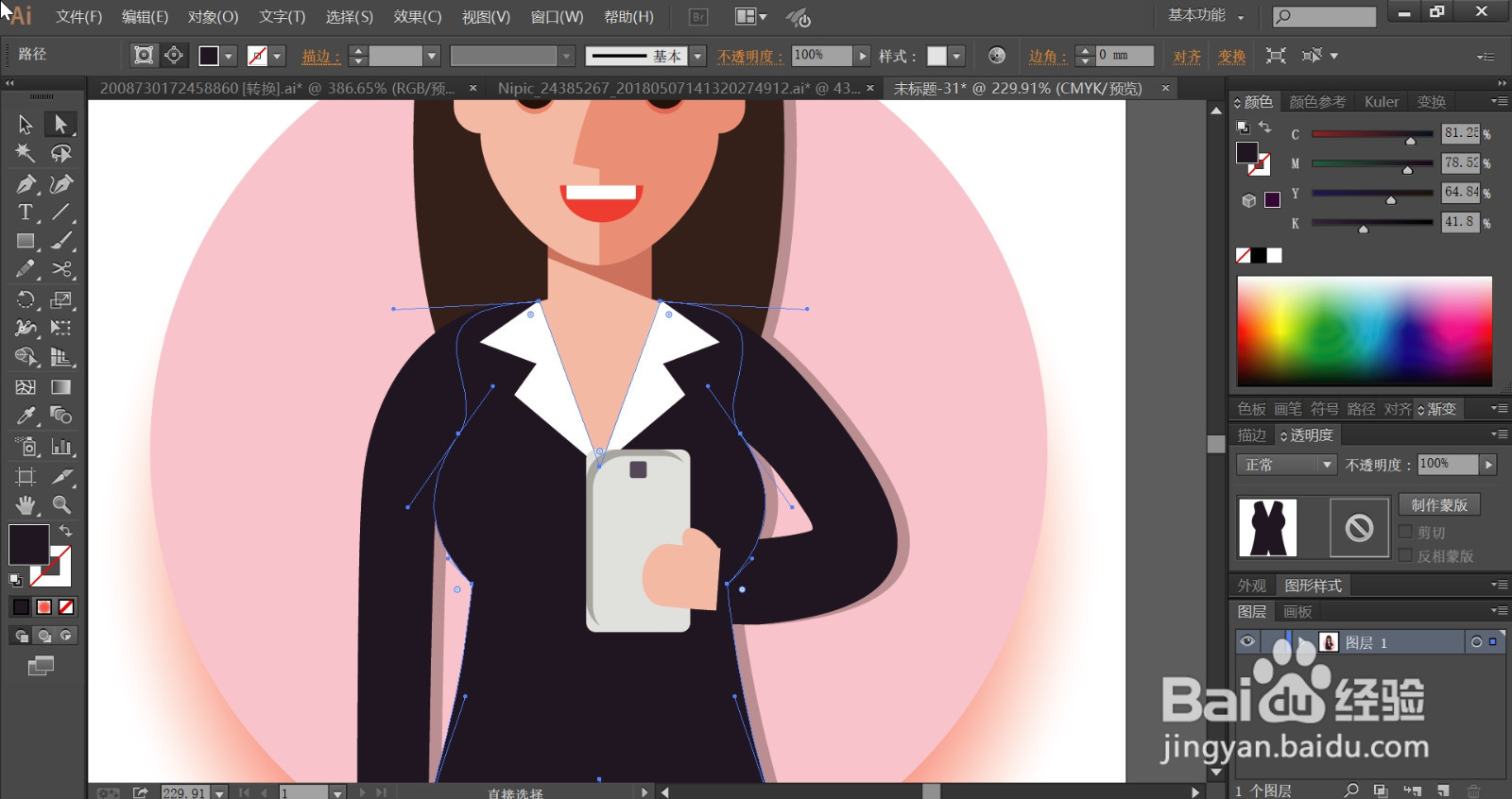This screenshot has width=1512, height=799.
Task: Open the stroke weight dropdown
Action: point(432,57)
